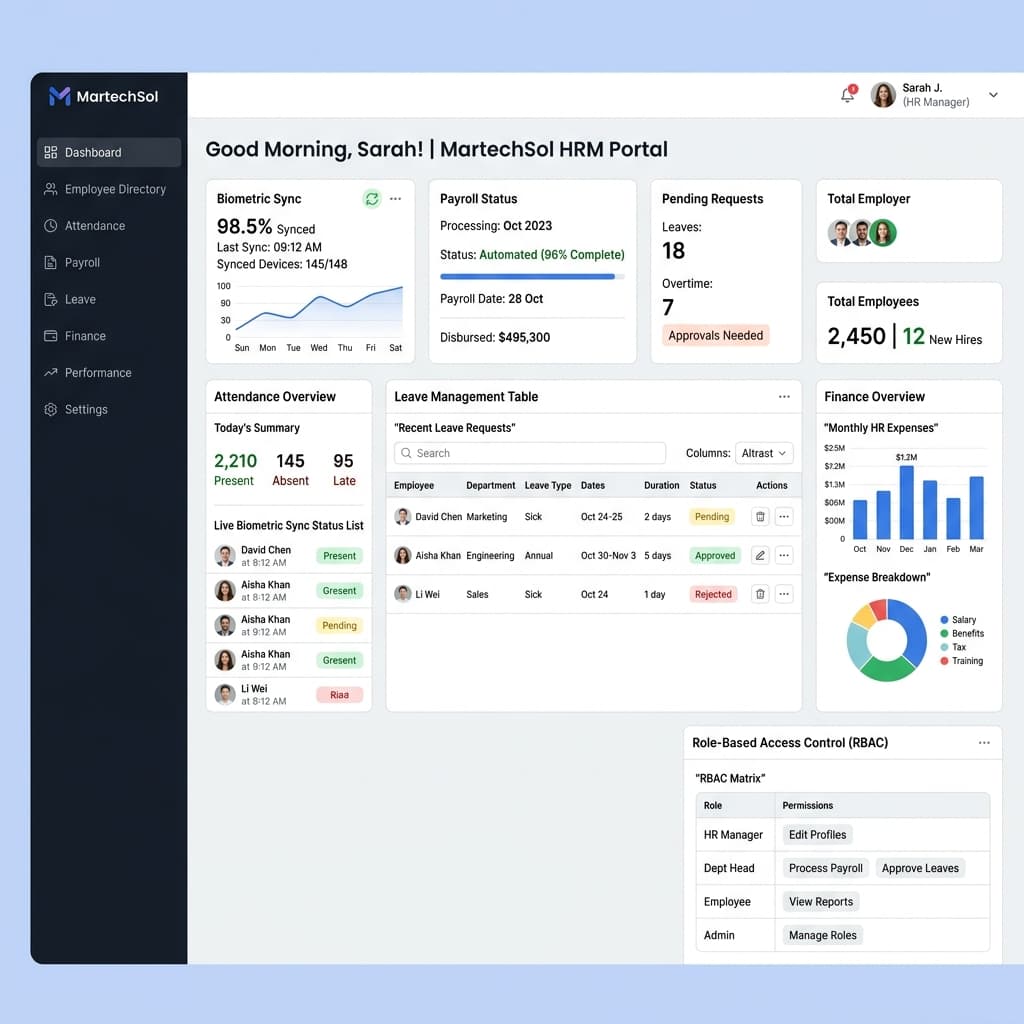This screenshot has height=1024, width=1024.
Task: Click David Chen avatar in leave table
Action: coord(403,517)
